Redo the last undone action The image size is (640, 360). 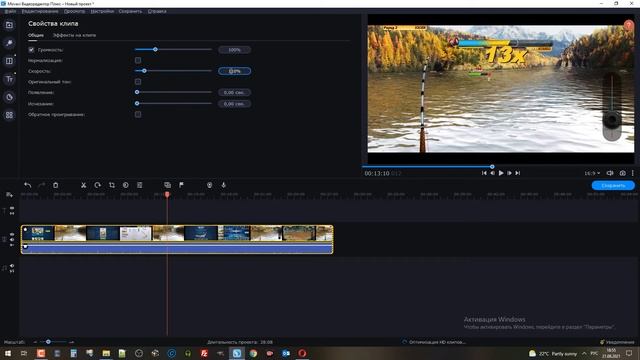pos(41,185)
